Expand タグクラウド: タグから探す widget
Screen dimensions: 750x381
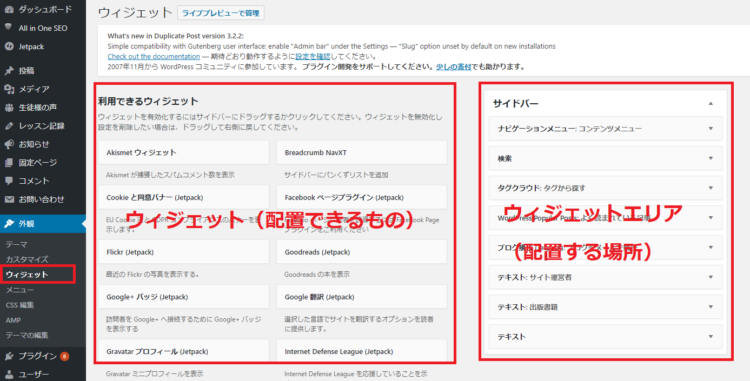pos(710,188)
